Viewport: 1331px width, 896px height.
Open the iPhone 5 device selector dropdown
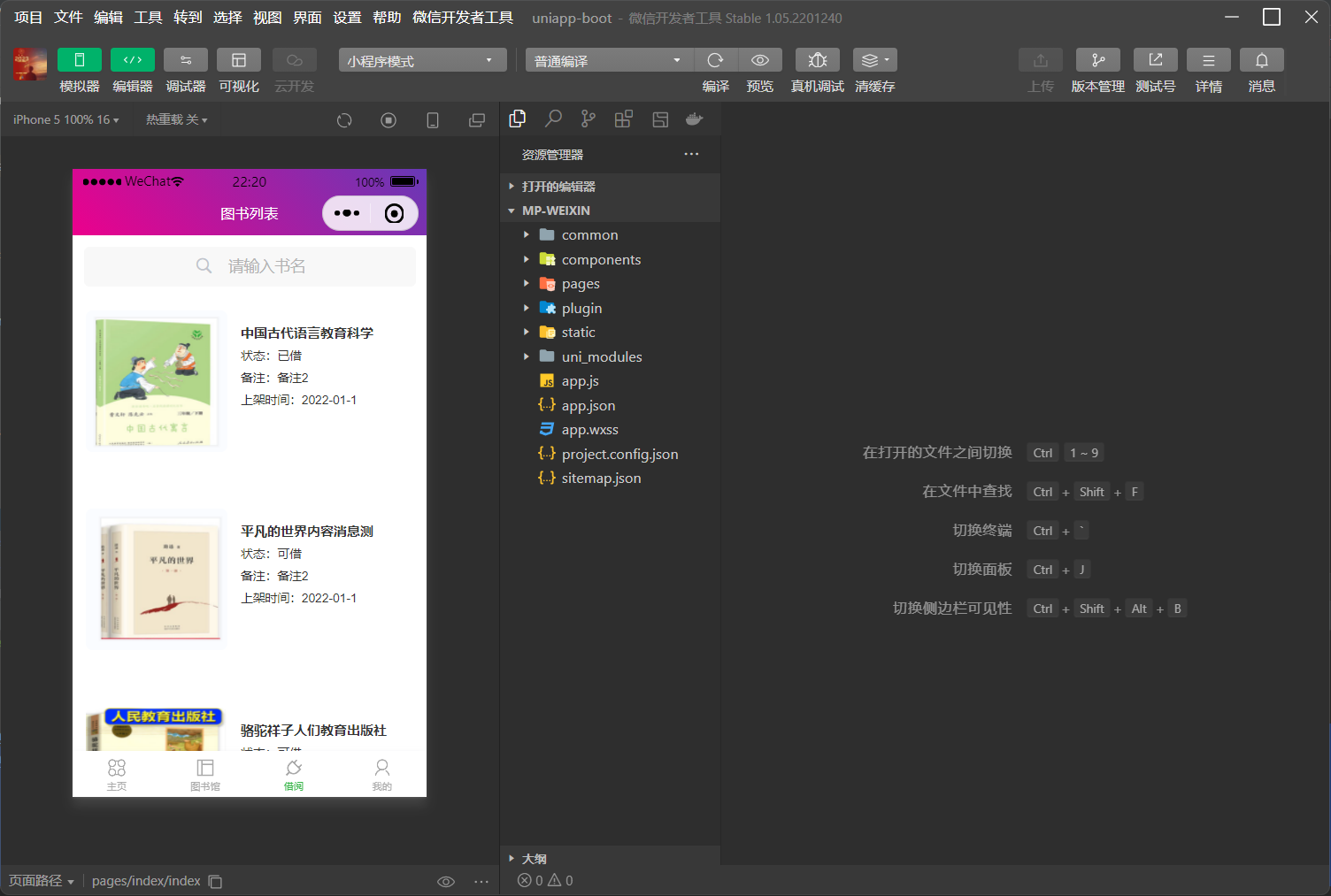(x=66, y=119)
